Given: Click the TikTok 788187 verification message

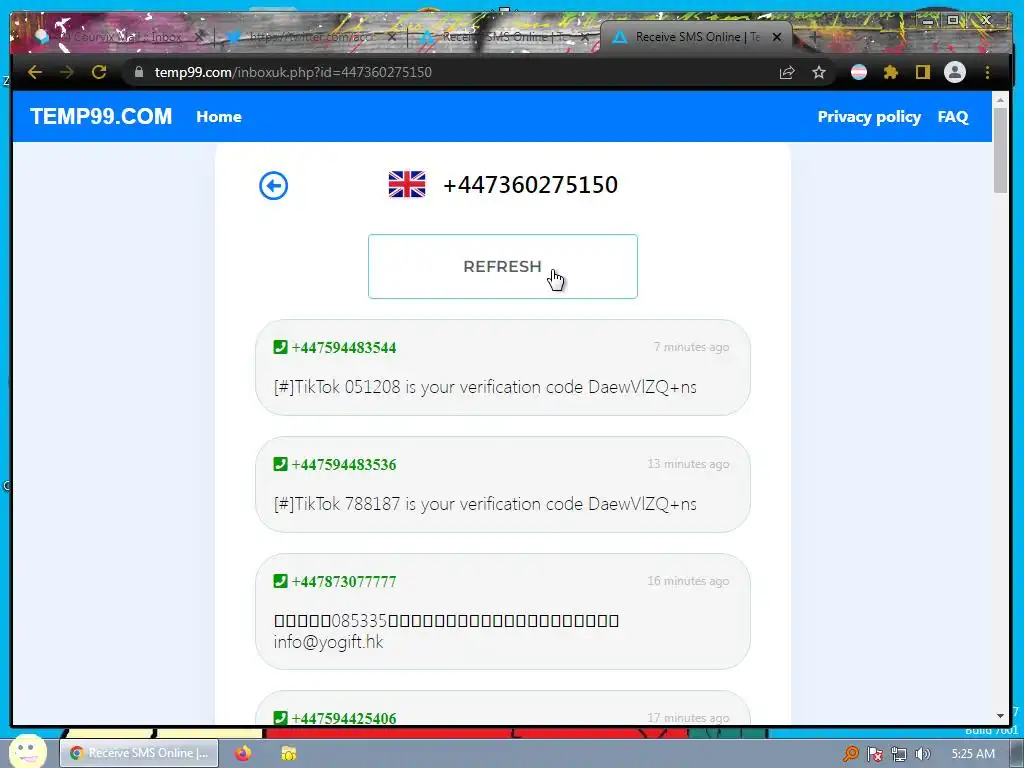Looking at the screenshot, I should pos(485,504).
